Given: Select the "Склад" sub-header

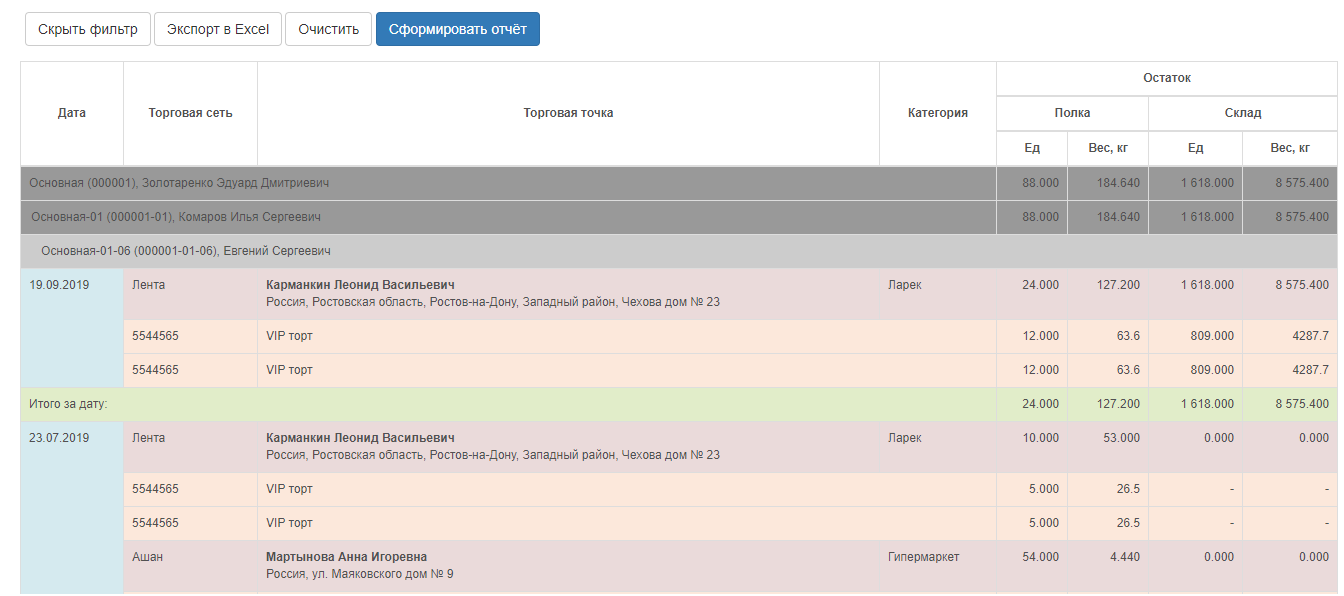Looking at the screenshot, I should point(1242,113).
